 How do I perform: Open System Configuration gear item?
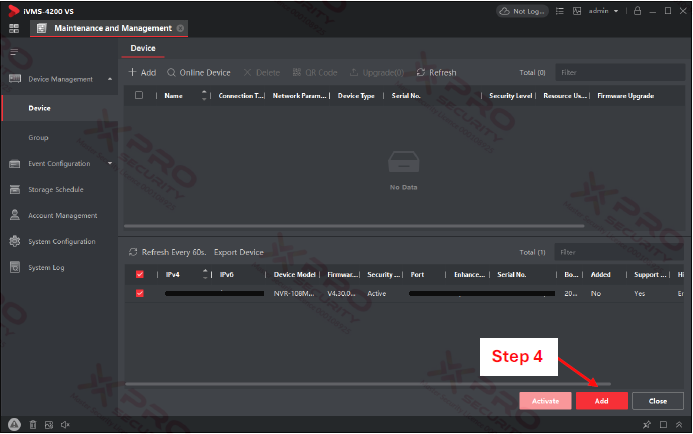(61, 242)
